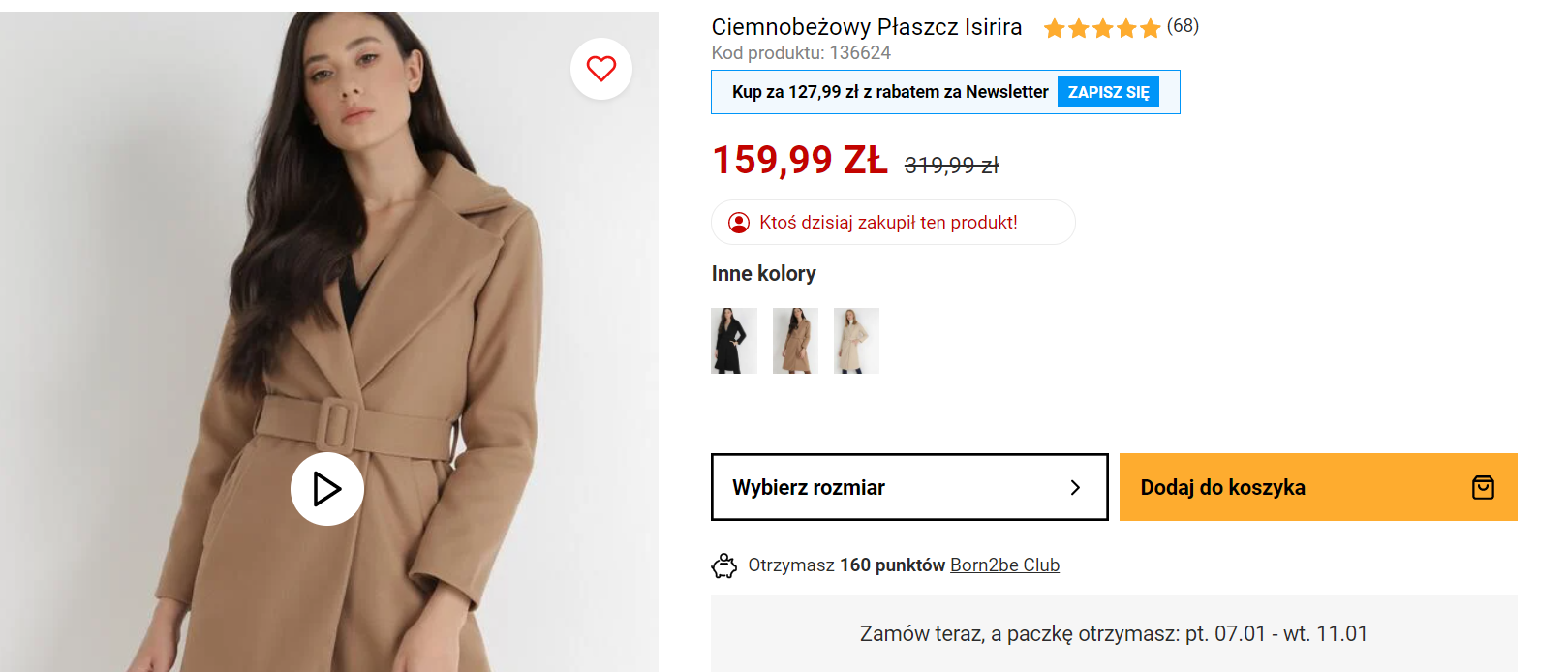
Task: Click the 'Ktoś dzisiaj zakupił ten produkt!' notice
Action: point(888,223)
